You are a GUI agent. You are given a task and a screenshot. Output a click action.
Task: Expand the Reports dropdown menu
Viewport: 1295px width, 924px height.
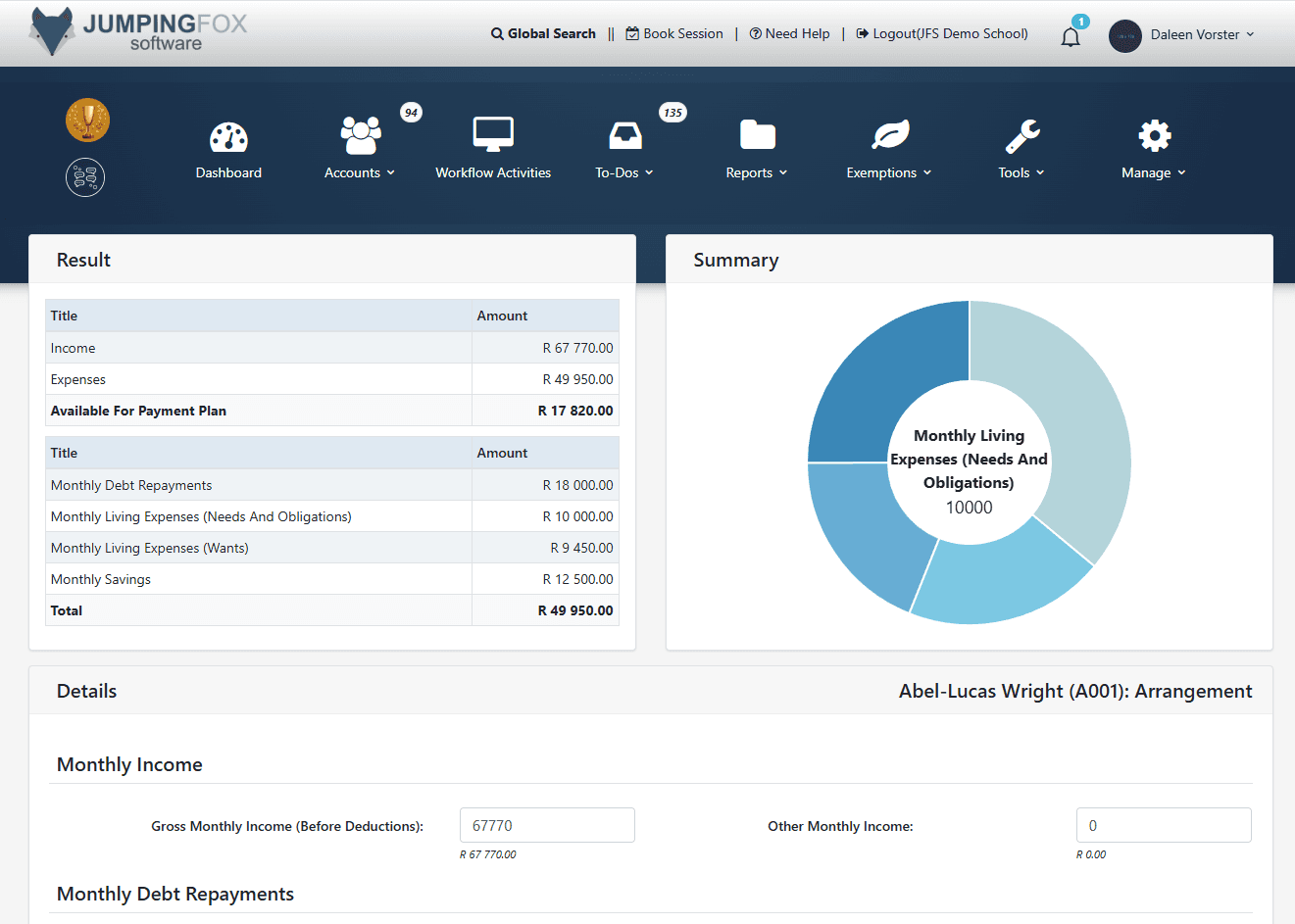tap(757, 172)
